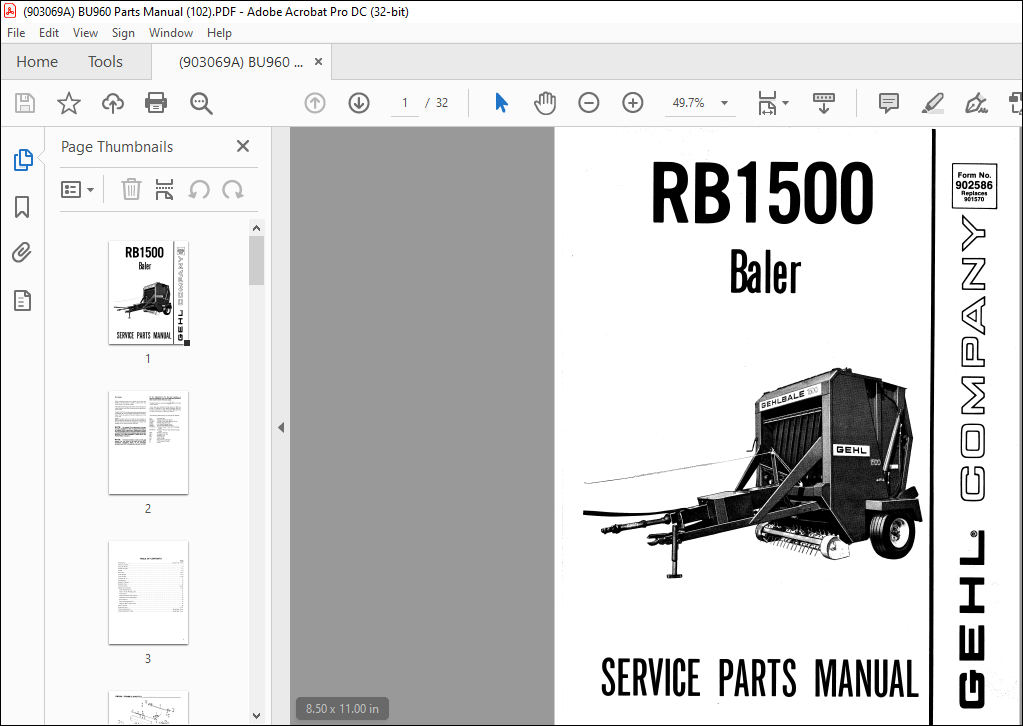Click thumbnail scrollbar up arrow
The image size is (1023, 726).
pos(256,228)
